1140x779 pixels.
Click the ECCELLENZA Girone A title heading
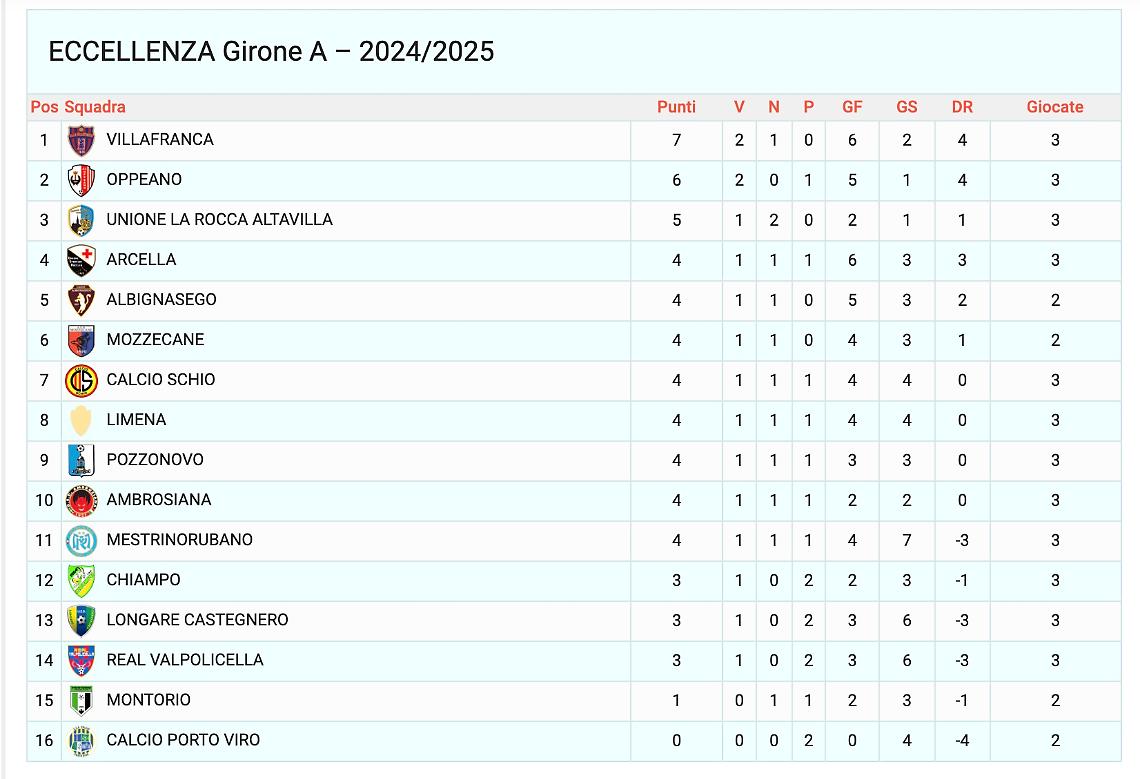[x=271, y=52]
